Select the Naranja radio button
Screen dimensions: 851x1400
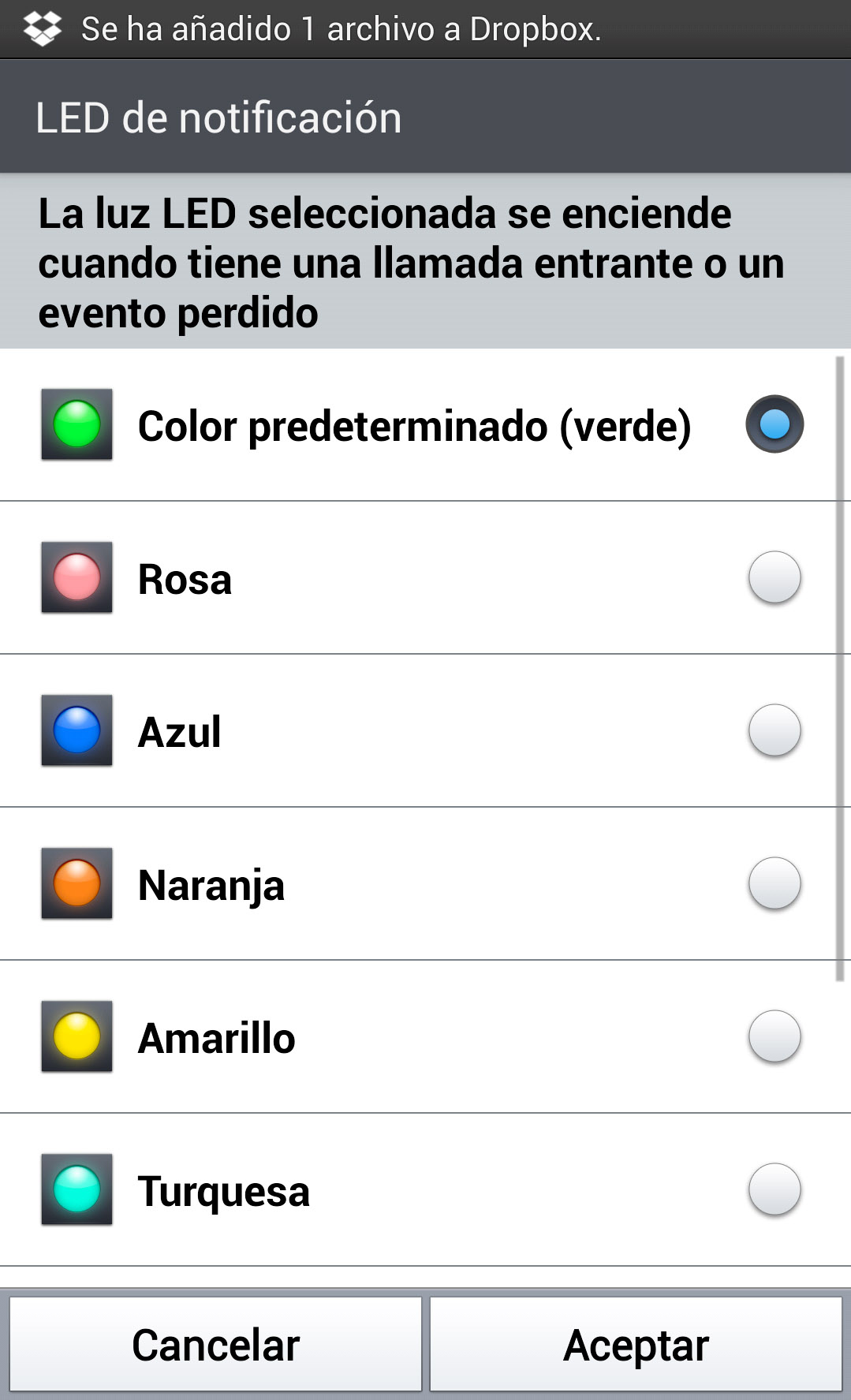[x=774, y=883]
